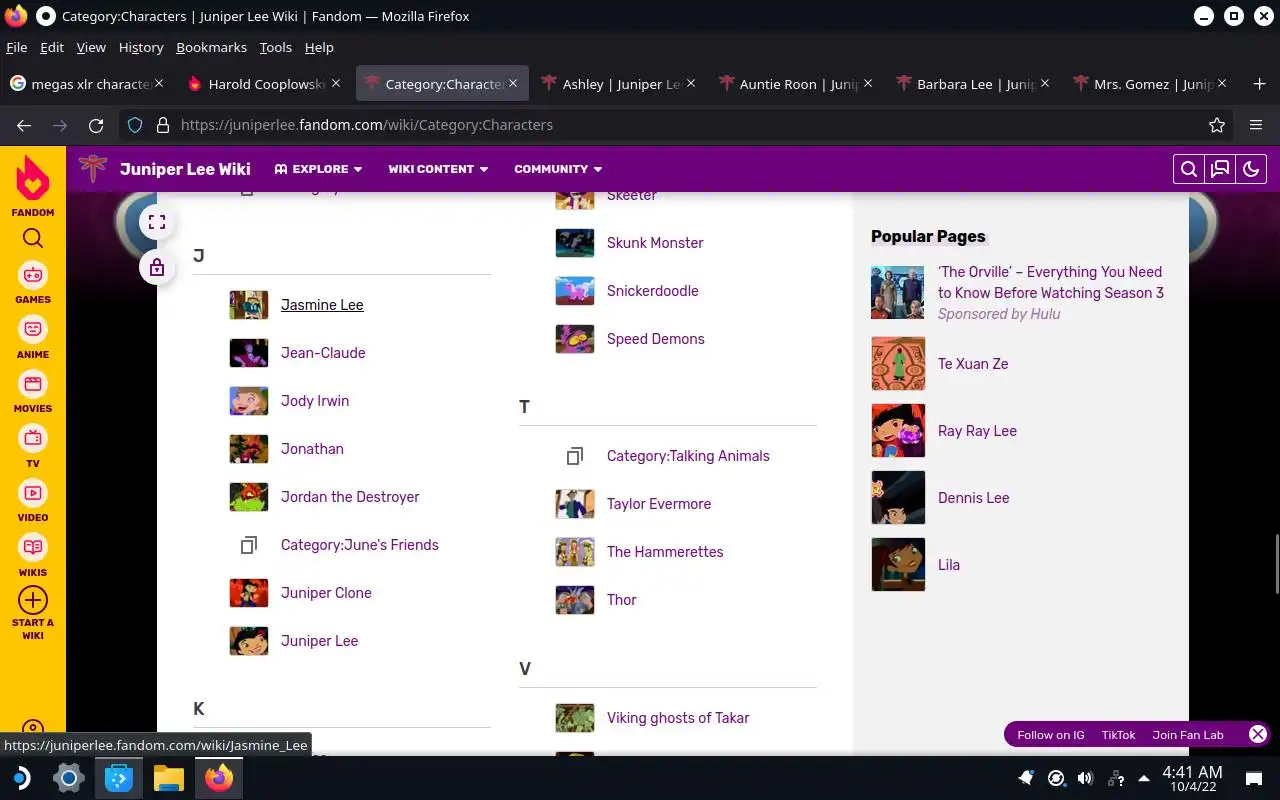The image size is (1280, 800).
Task: Open the Jasmine Lee character page
Action: [x=322, y=305]
